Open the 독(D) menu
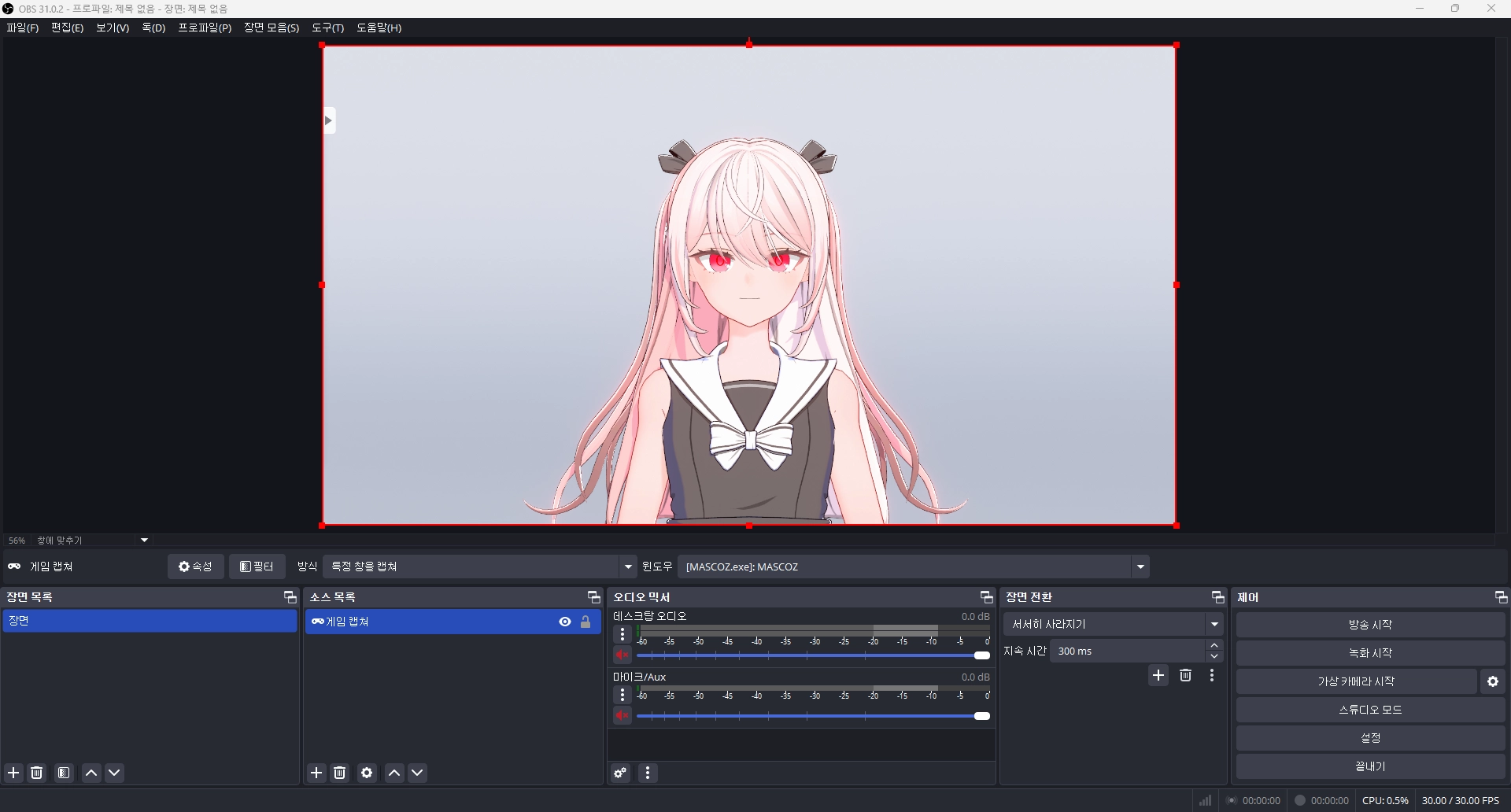 pos(153,28)
